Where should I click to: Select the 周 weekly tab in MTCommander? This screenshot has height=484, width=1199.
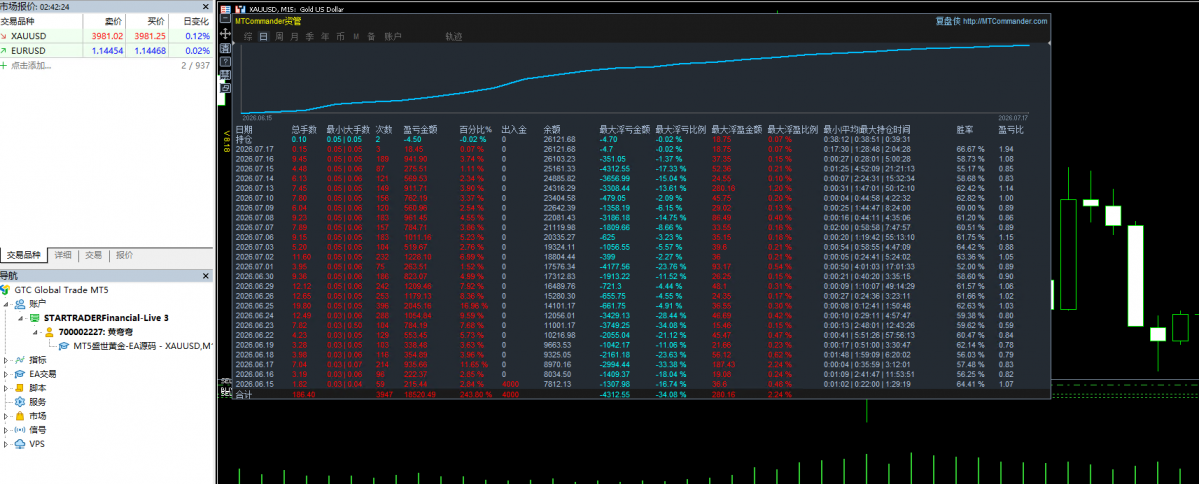pos(279,36)
